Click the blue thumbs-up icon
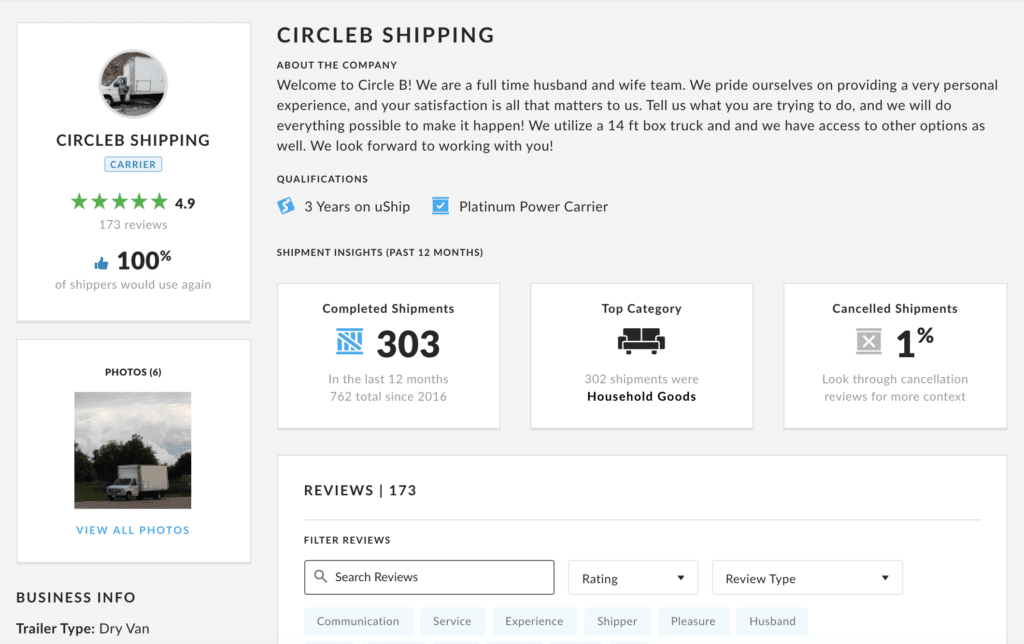Image resolution: width=1024 pixels, height=644 pixels. click(101, 263)
